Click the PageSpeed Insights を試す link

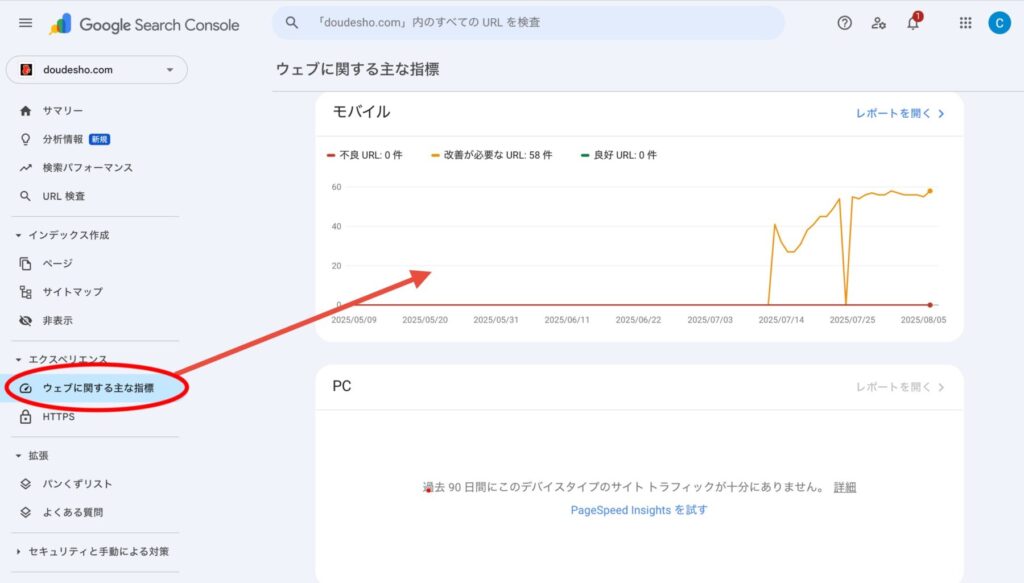[x=638, y=510]
